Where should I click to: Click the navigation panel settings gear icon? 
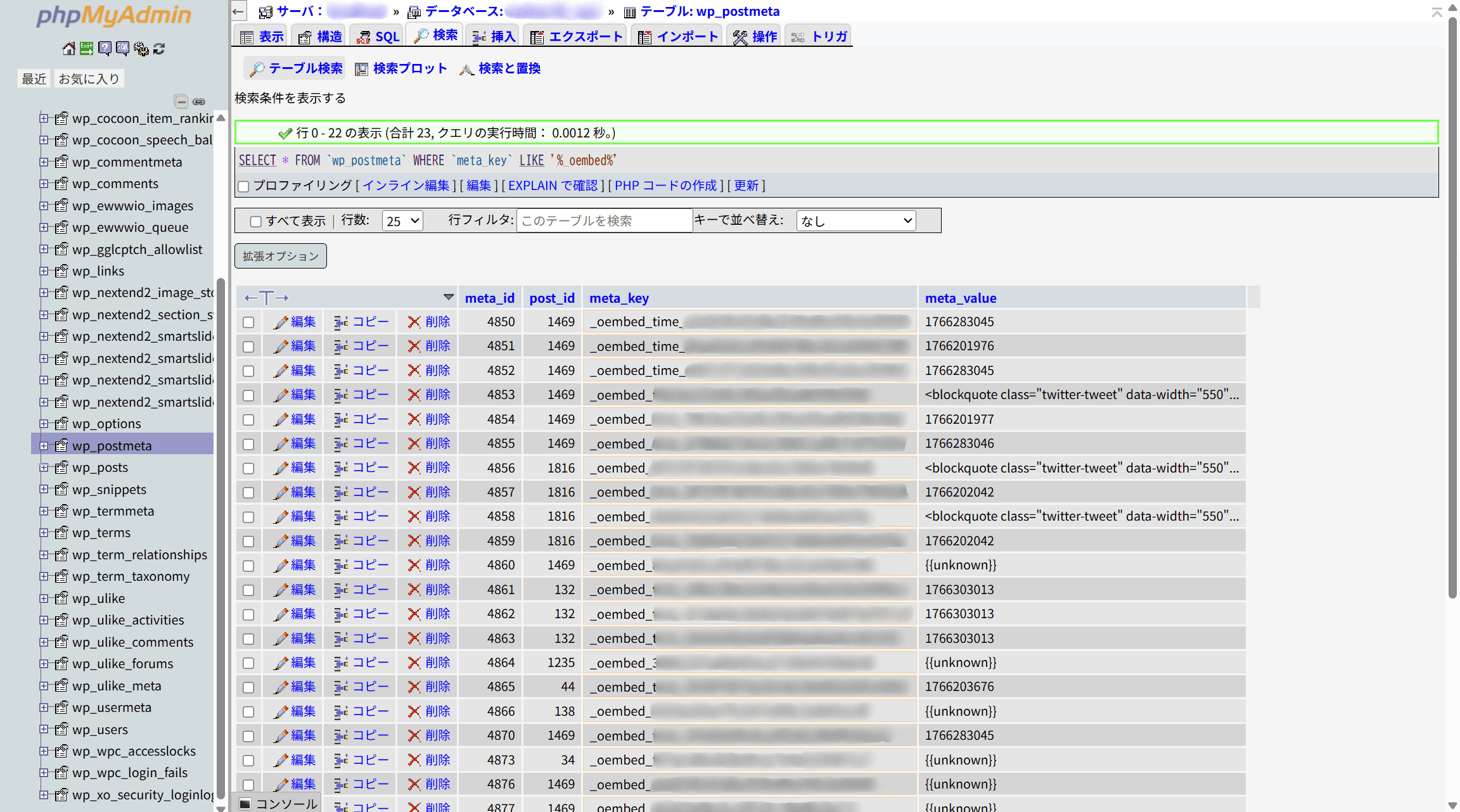tap(141, 49)
